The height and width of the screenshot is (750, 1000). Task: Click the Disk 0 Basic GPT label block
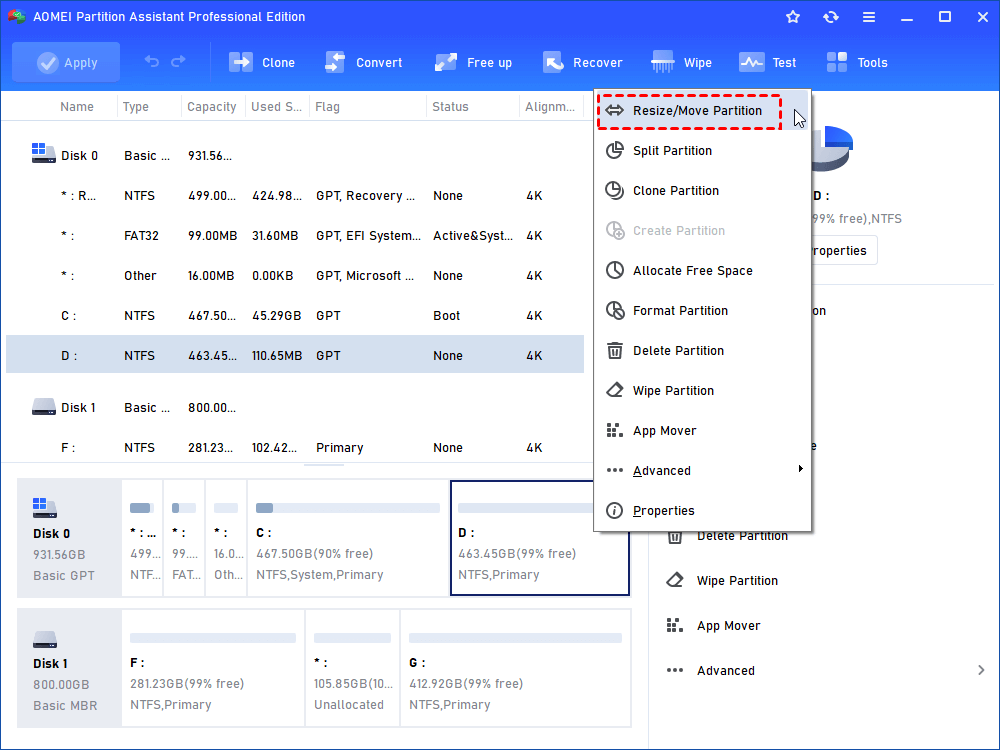click(x=69, y=539)
